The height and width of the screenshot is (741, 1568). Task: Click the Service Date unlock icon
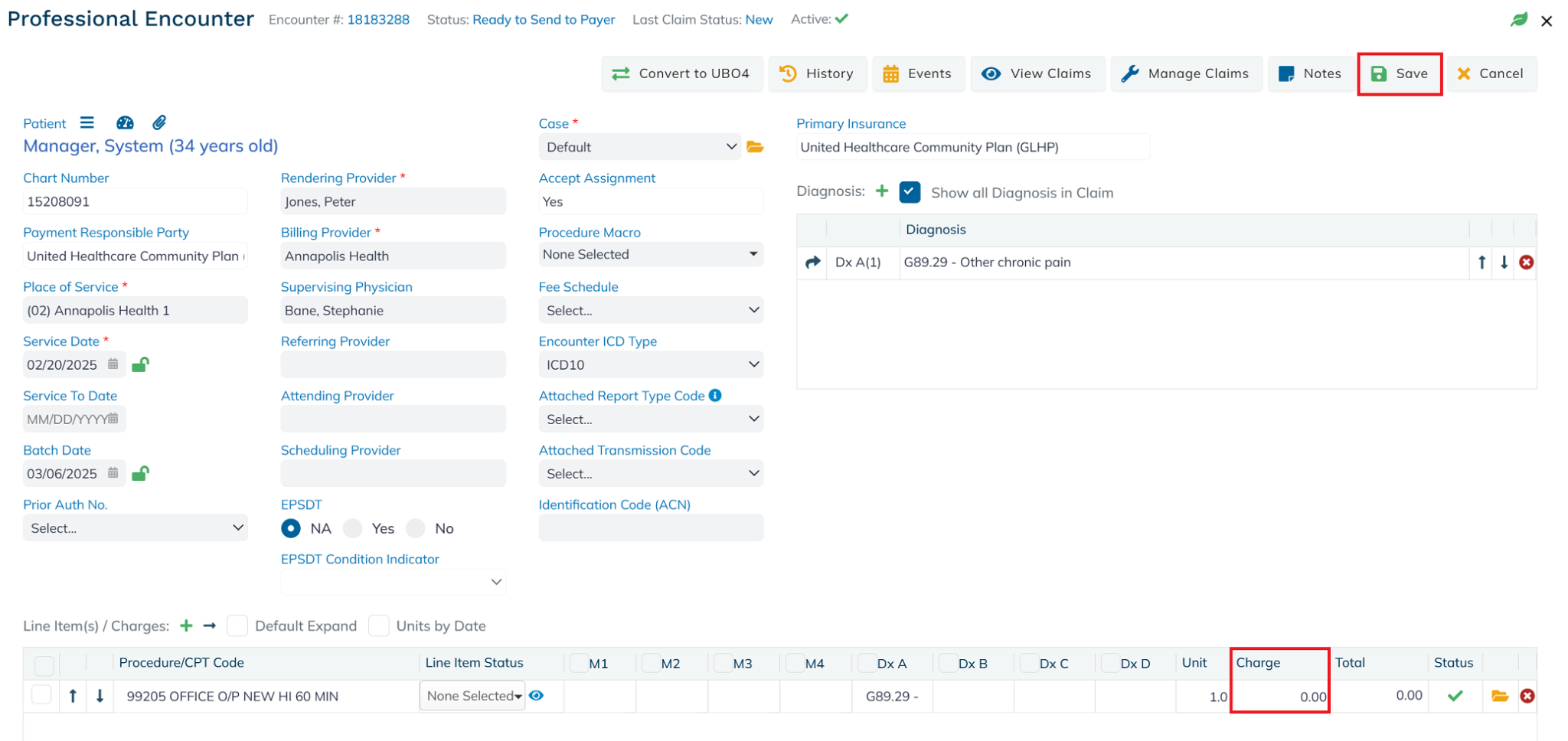pos(140,365)
